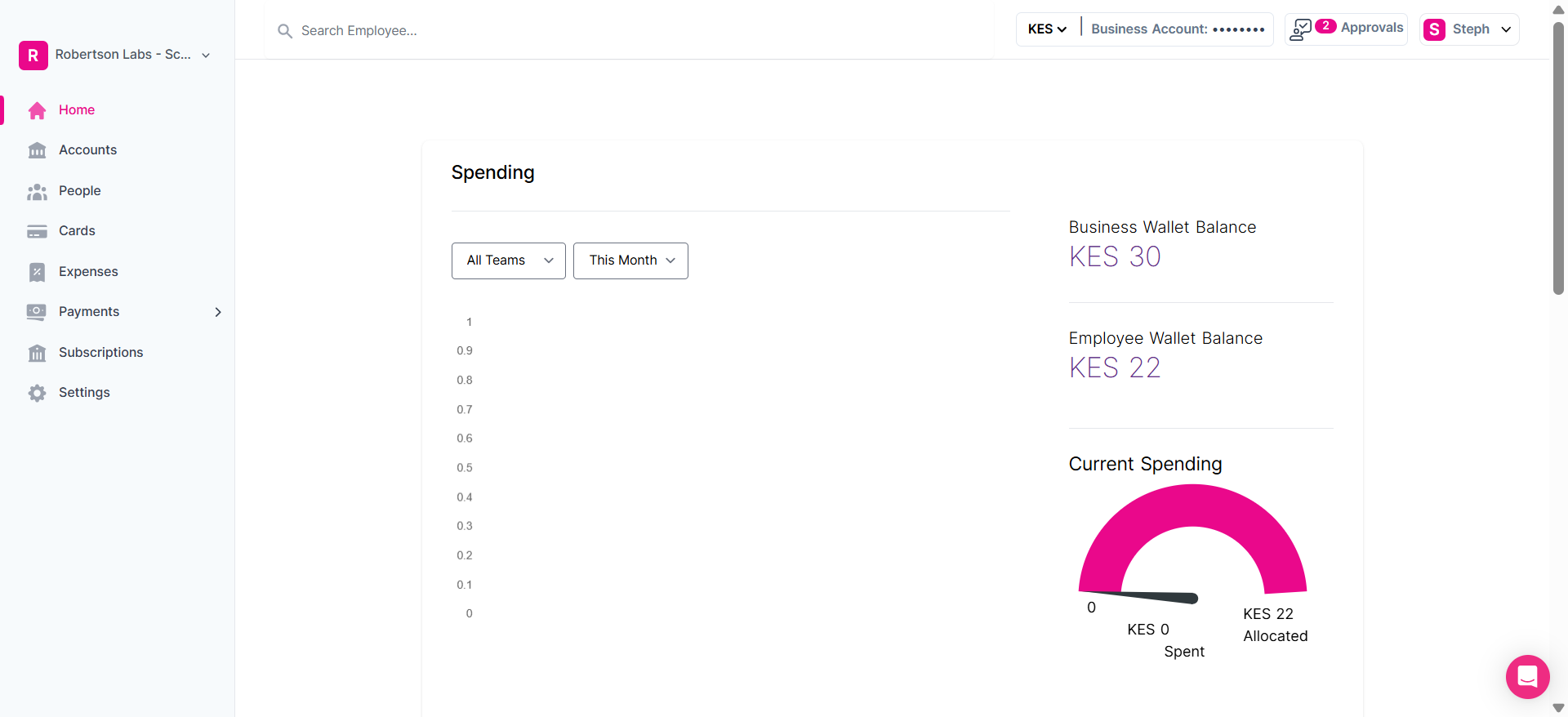Click the Accounts bank icon
The height and width of the screenshot is (717, 1568).
pyautogui.click(x=37, y=150)
